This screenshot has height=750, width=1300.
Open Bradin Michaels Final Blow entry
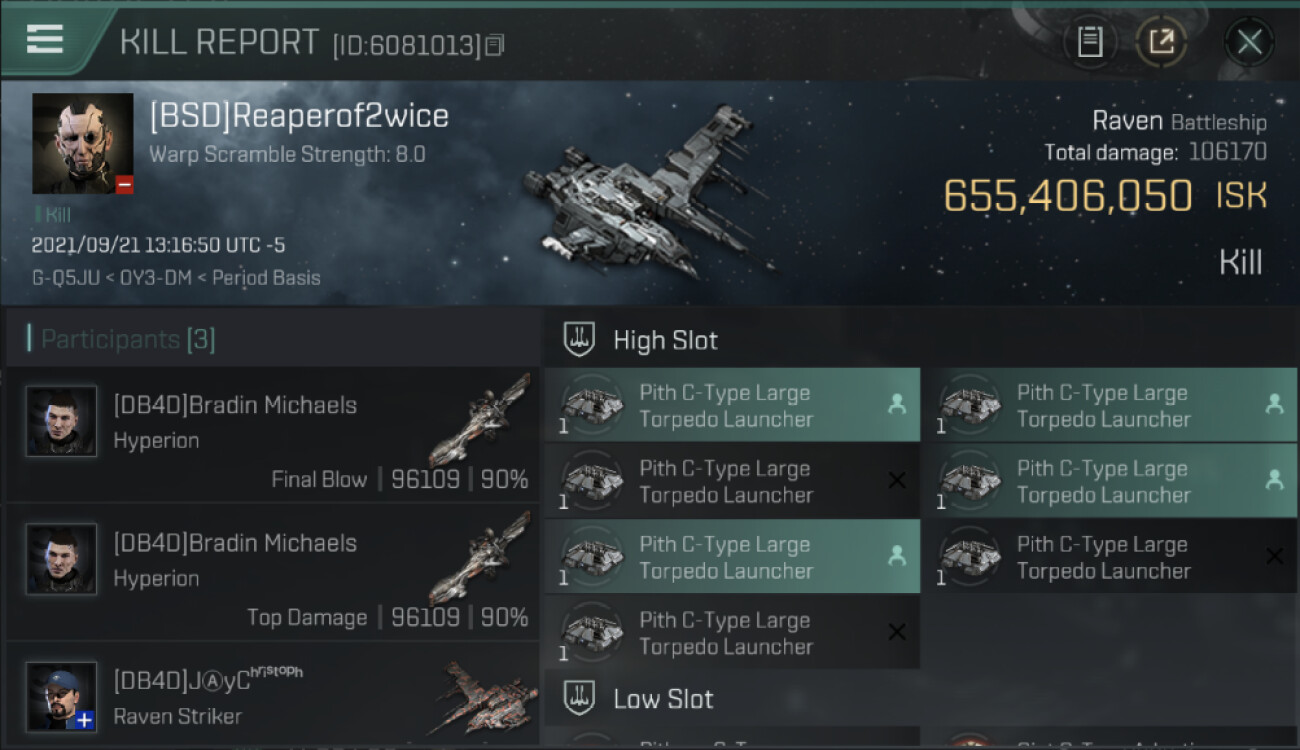(273, 434)
